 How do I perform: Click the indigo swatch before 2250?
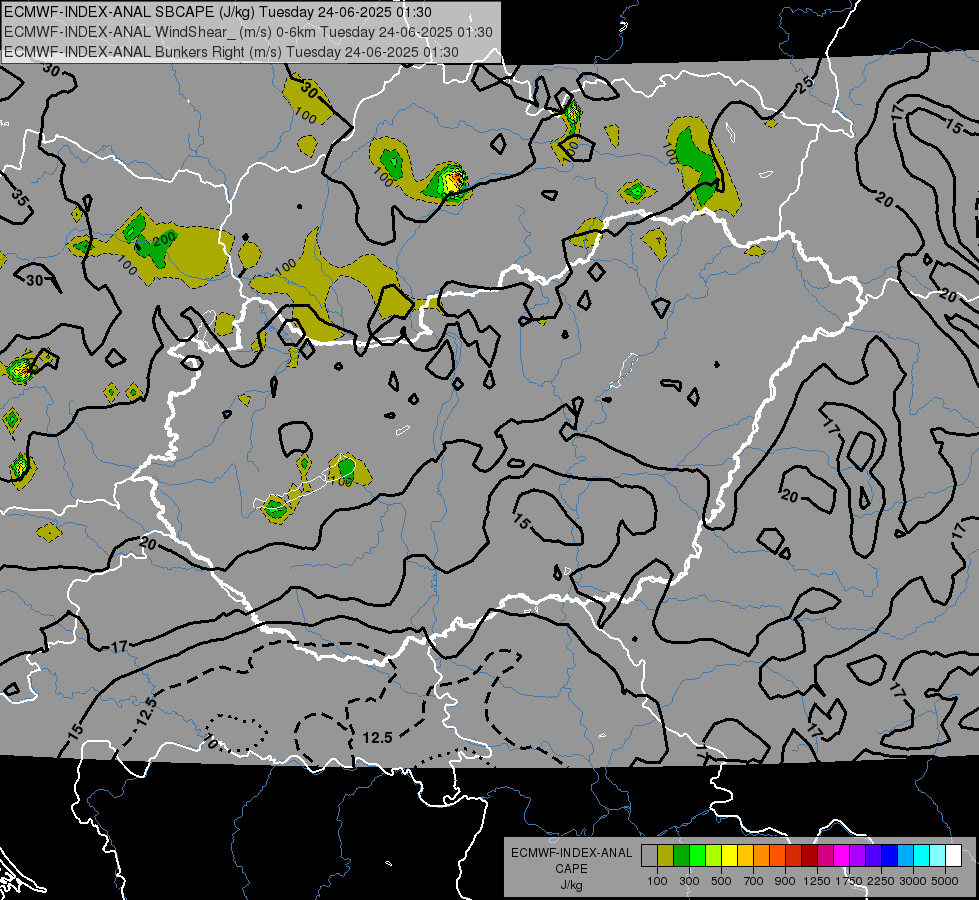873,855
